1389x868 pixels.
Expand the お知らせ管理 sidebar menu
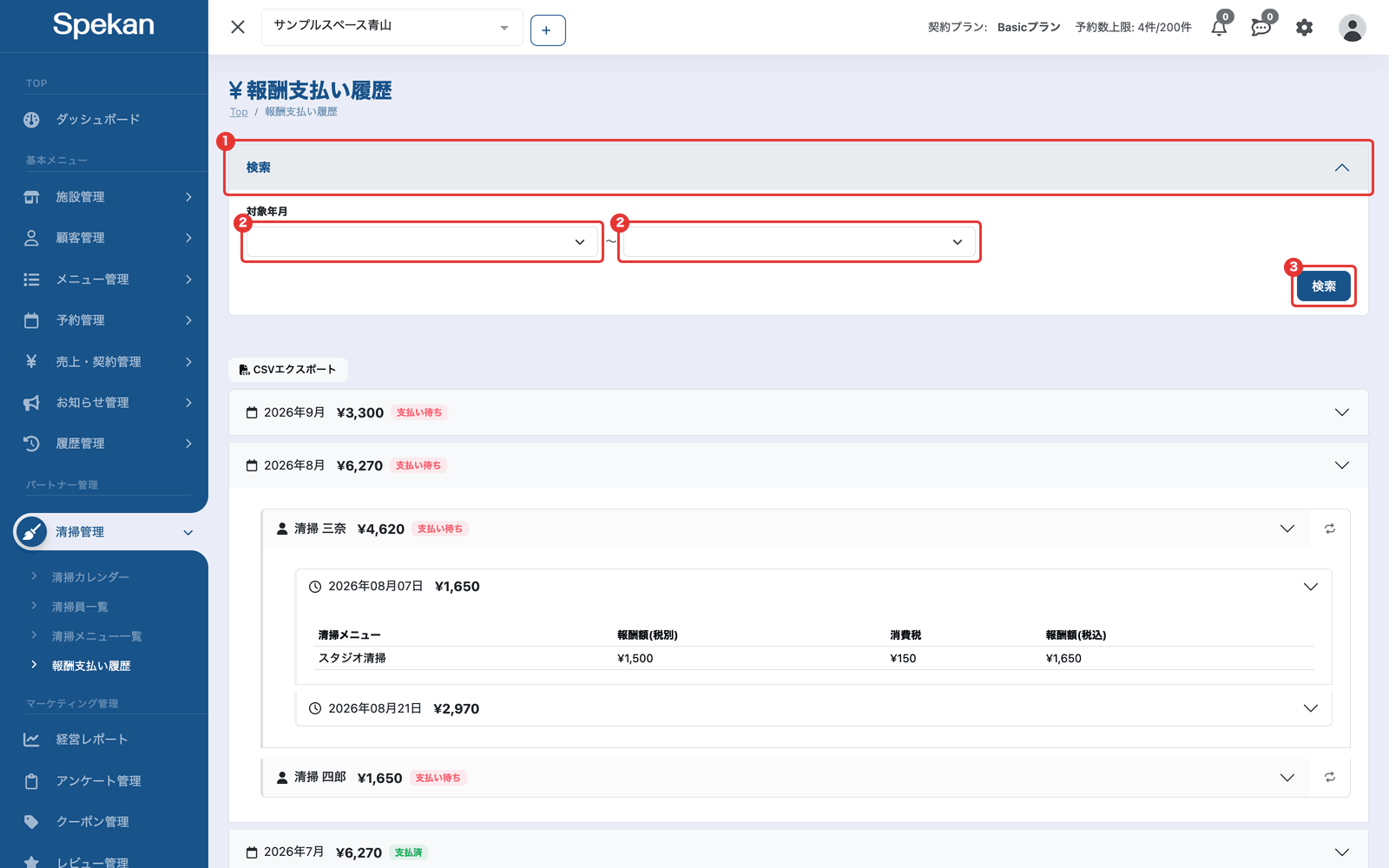(x=104, y=403)
